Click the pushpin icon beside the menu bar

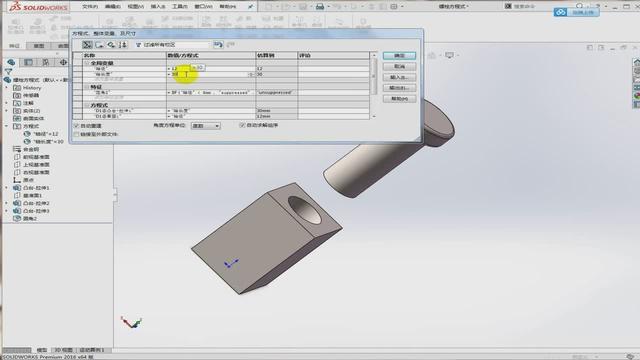click(x=251, y=7)
